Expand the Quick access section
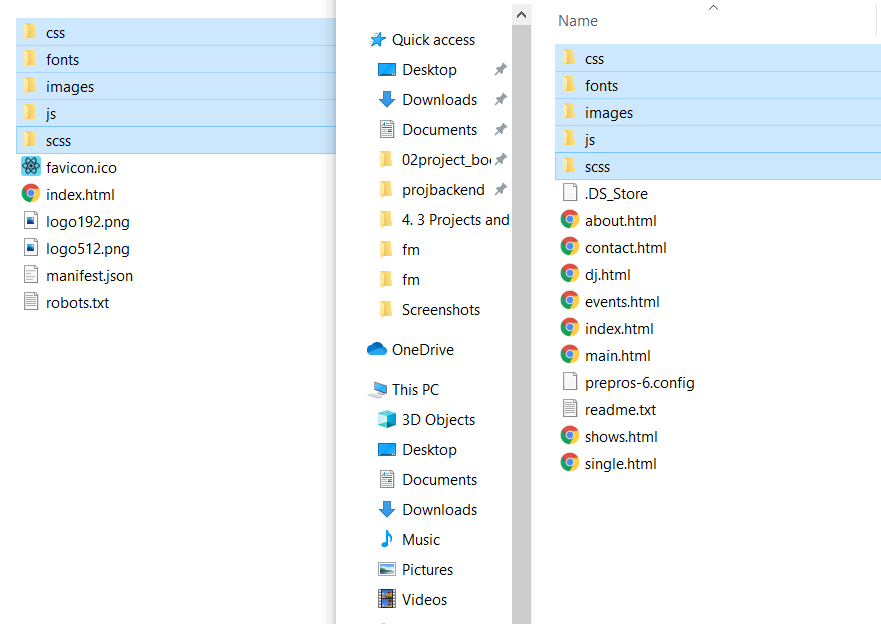 point(431,40)
